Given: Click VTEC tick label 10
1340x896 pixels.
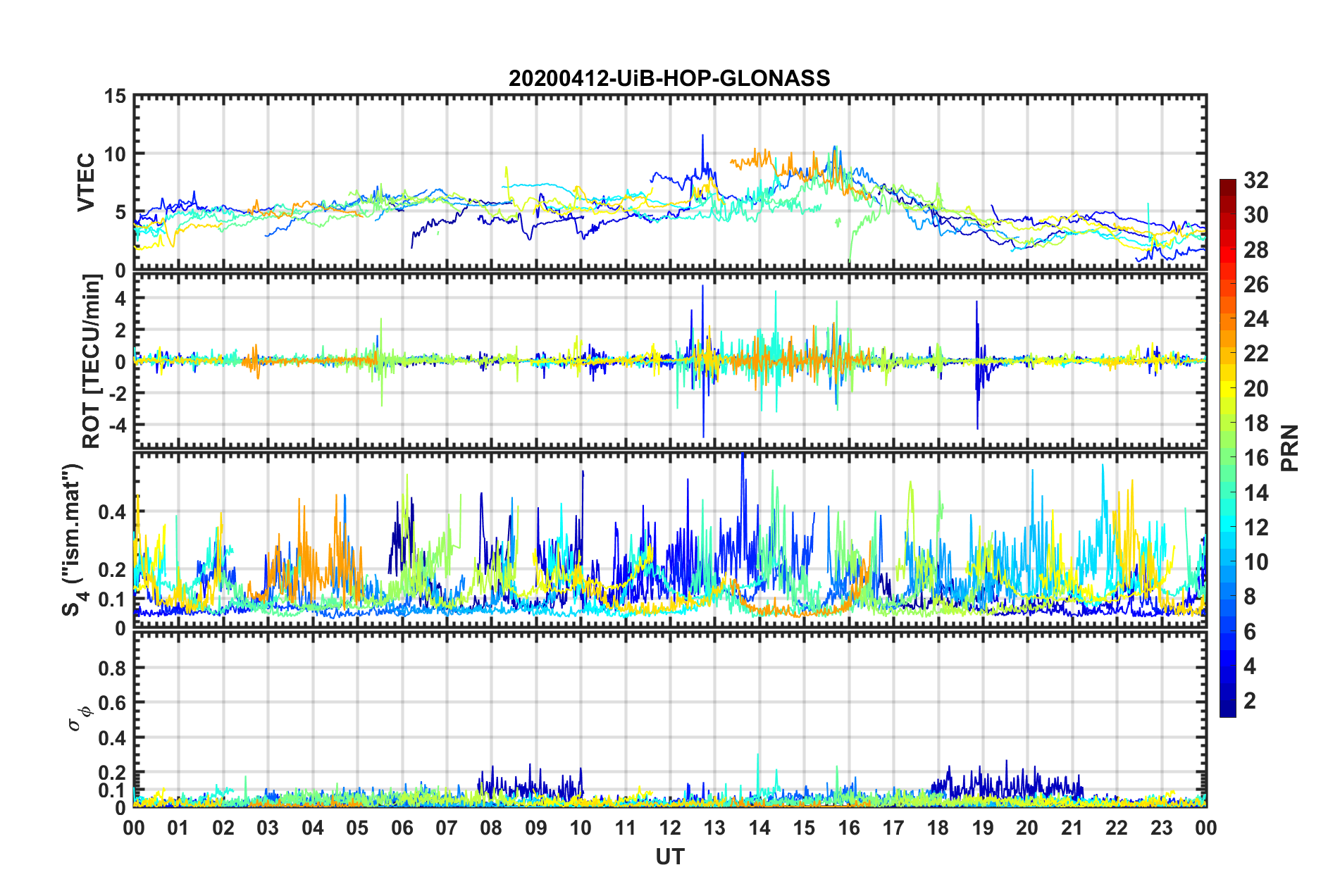Looking at the screenshot, I should coord(116,154).
